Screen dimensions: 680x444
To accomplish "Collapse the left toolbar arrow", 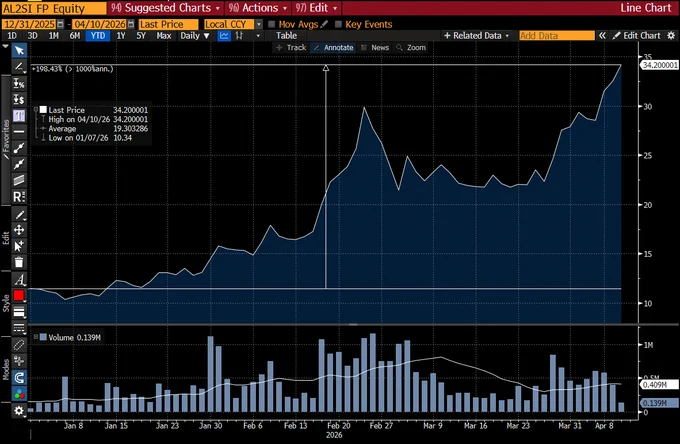I will (5, 46).
